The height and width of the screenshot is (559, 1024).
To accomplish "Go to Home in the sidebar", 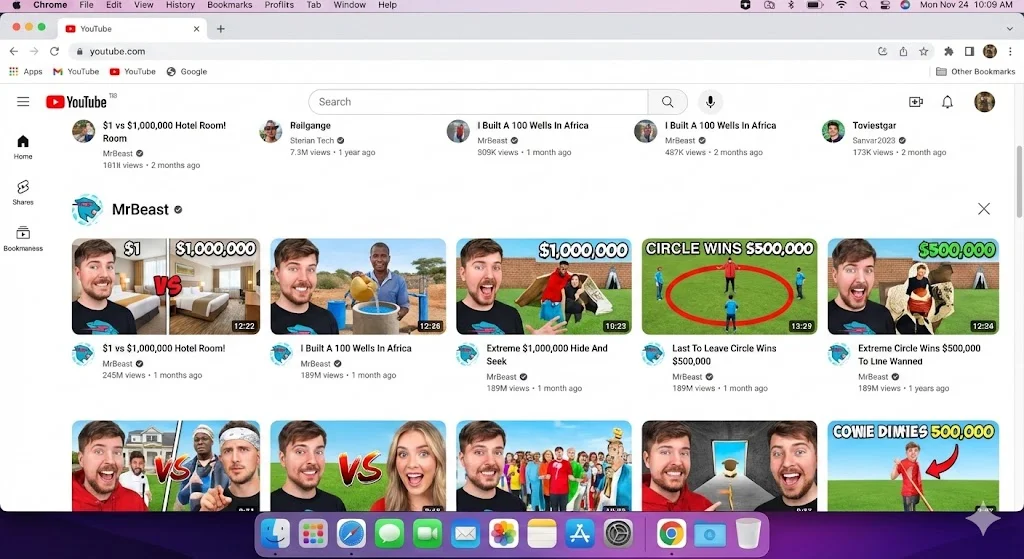I will (x=23, y=147).
